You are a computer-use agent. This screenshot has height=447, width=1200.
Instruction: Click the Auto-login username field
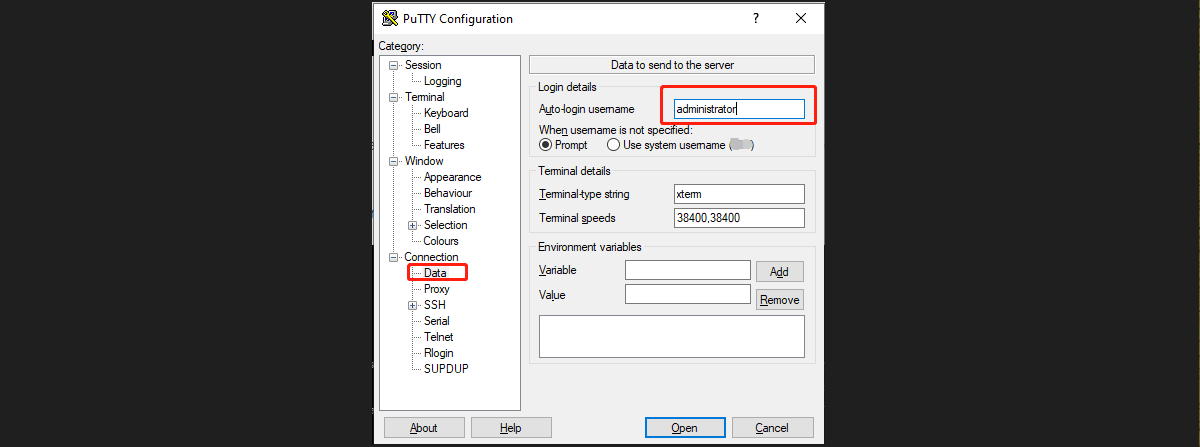click(739, 109)
